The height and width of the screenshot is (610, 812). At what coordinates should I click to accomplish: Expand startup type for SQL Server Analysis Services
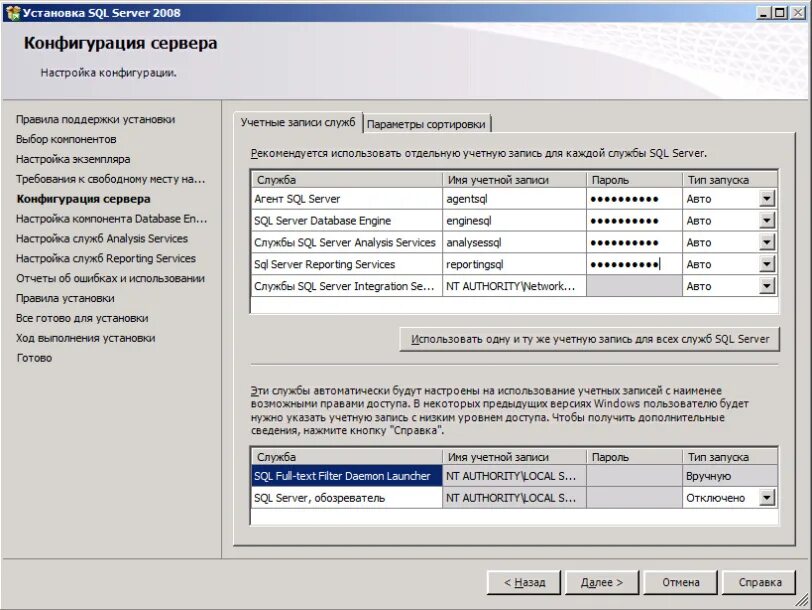coord(766,242)
